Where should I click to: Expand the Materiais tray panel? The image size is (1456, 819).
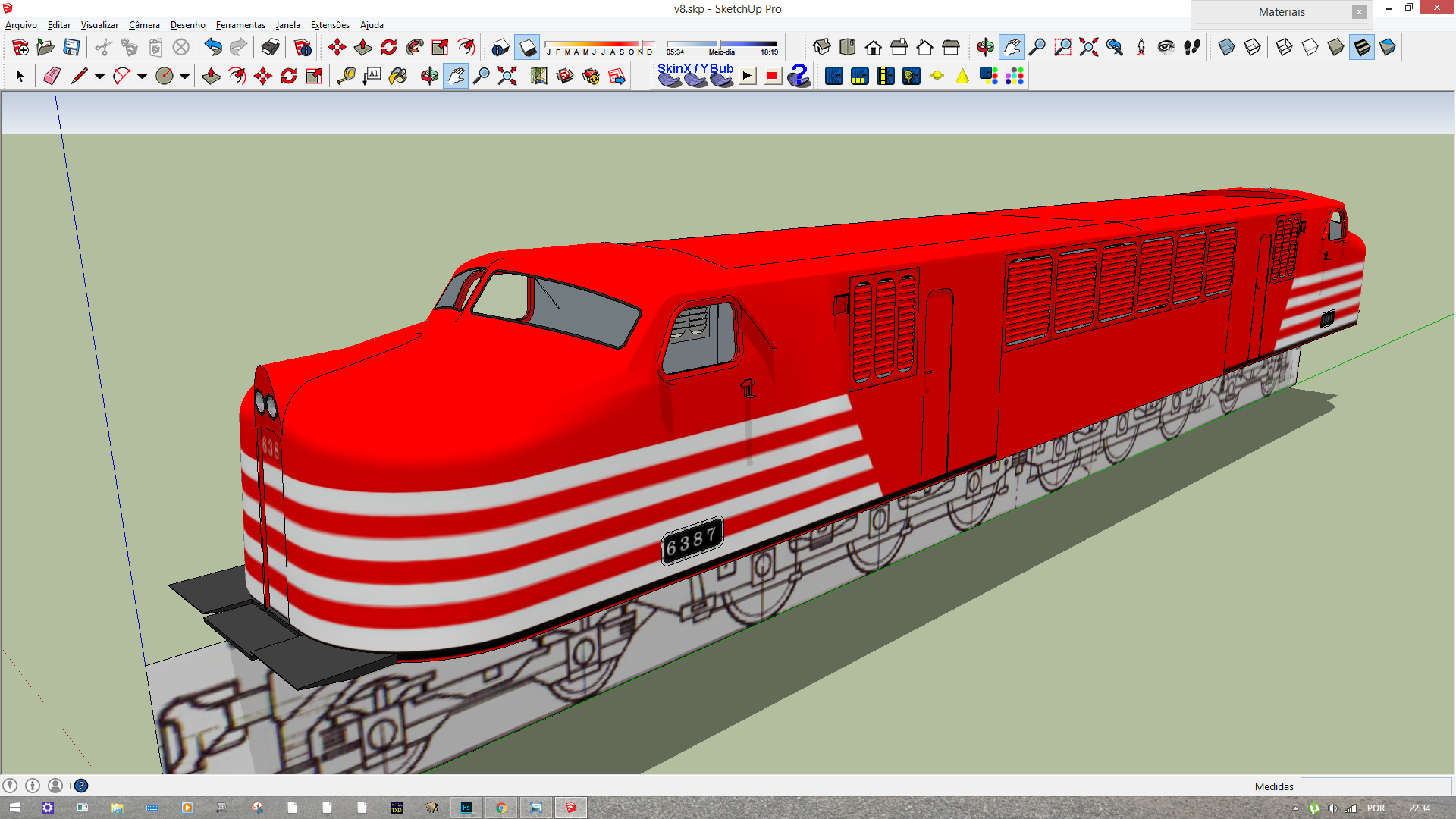point(1282,12)
